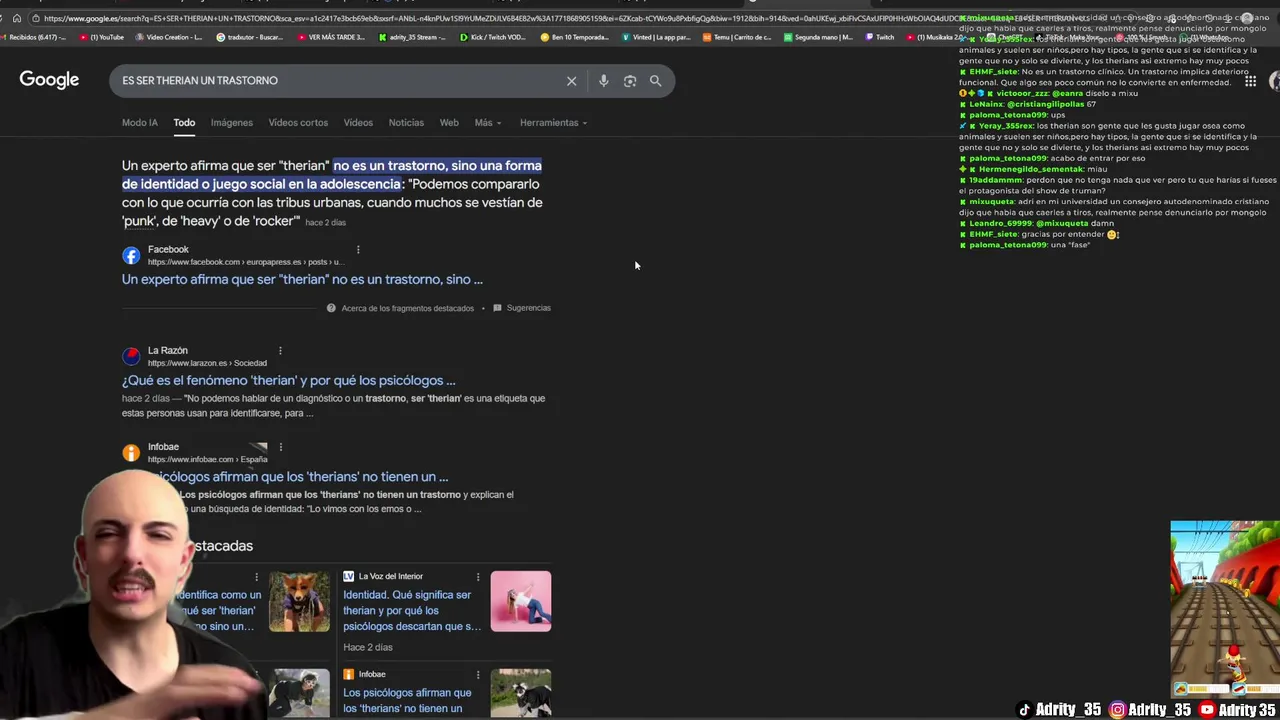Go to the Google logo homepage
The image size is (1280, 720).
tap(49, 80)
